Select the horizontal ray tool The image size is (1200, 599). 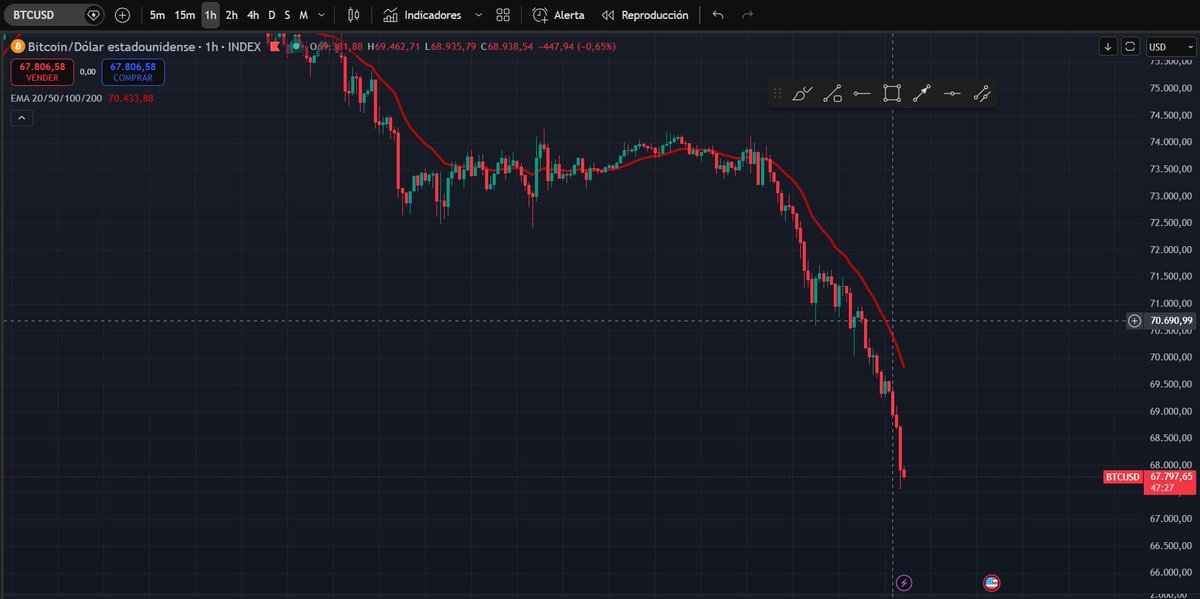point(862,93)
